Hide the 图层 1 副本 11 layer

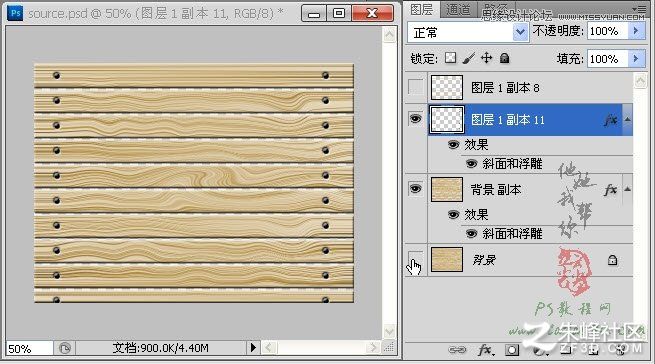click(x=415, y=119)
